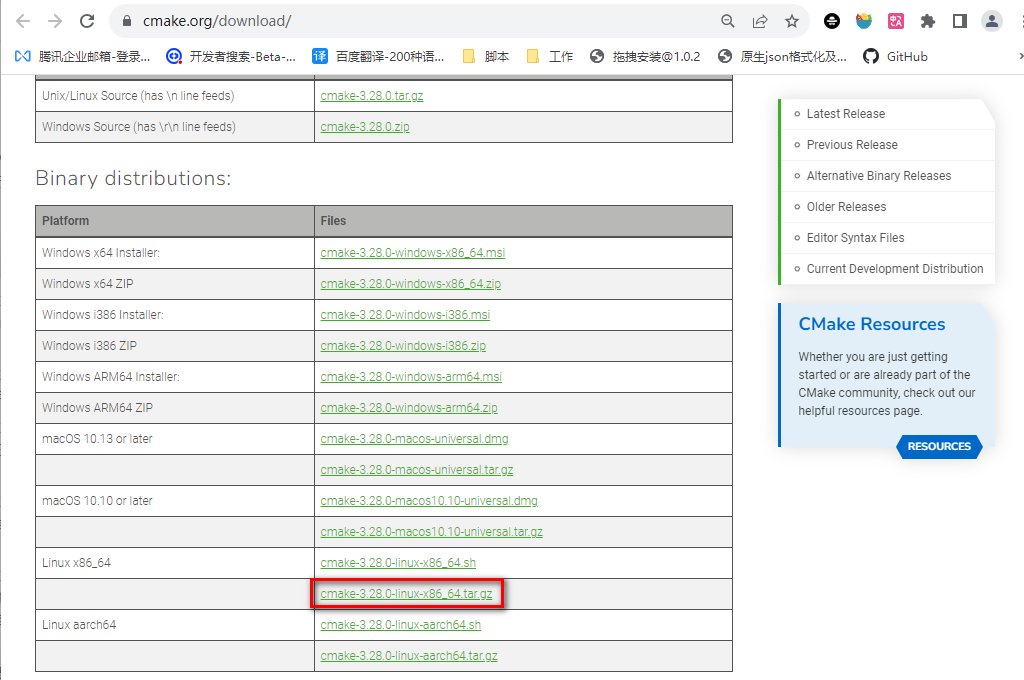1024x680 pixels.
Task: Download cmake-3.28.0-macos10.10-universal.dmg
Action: point(429,501)
